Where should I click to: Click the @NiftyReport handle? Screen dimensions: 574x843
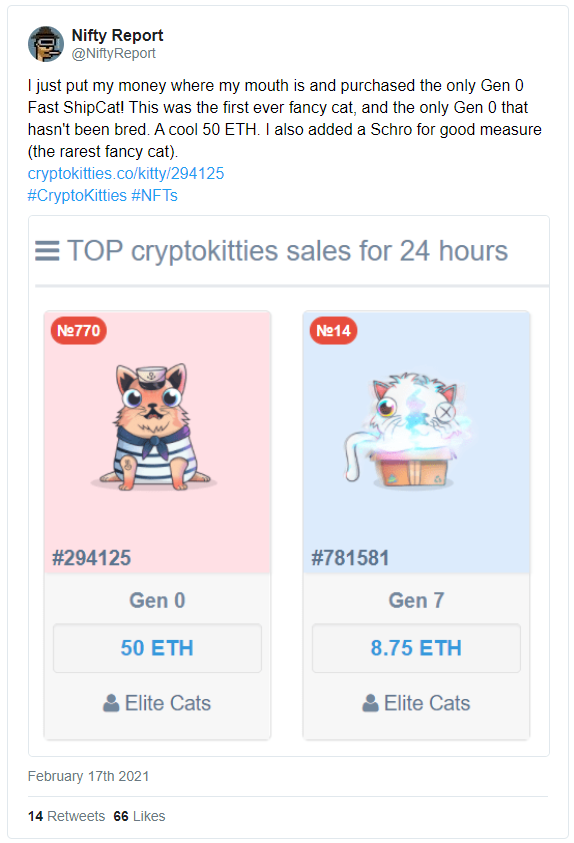click(113, 53)
